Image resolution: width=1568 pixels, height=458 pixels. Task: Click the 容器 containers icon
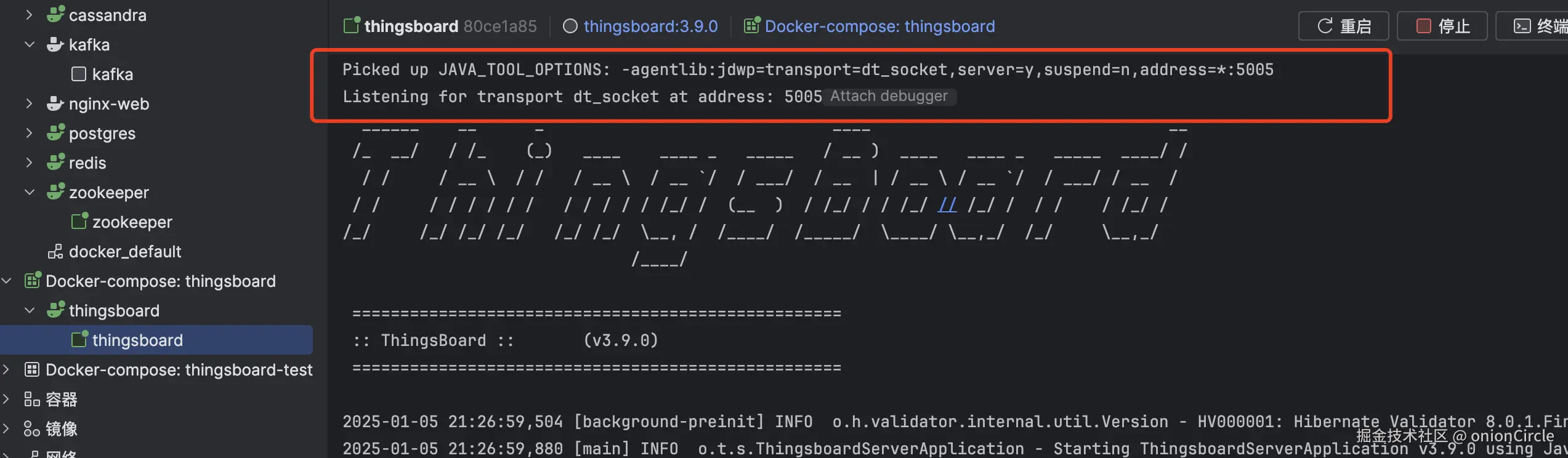32,399
